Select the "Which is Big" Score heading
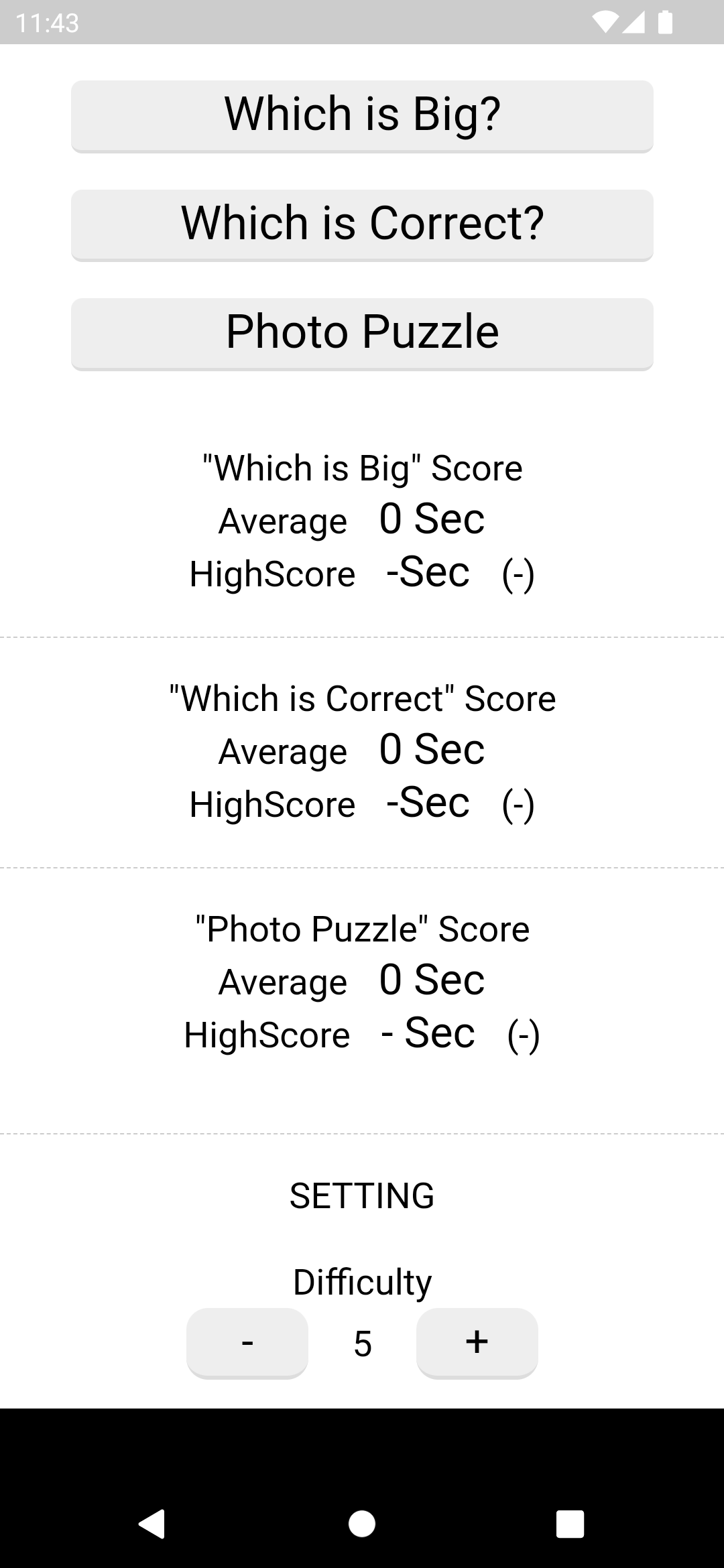724x1568 pixels. pyautogui.click(x=362, y=468)
